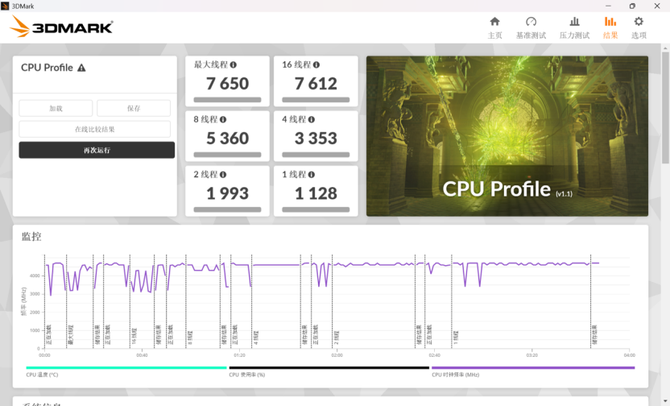Click info icon next to 最大线程

coord(233,65)
